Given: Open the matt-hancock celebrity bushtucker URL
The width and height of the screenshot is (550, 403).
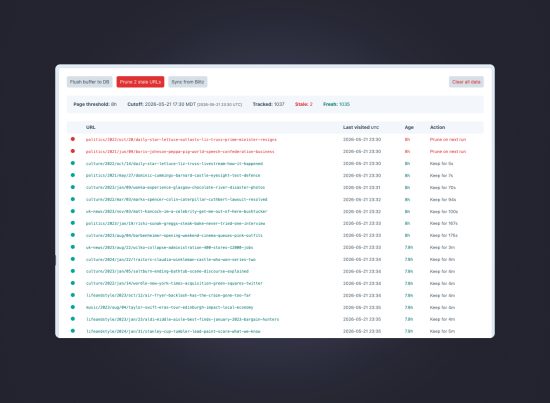Looking at the screenshot, I should click(x=176, y=211).
